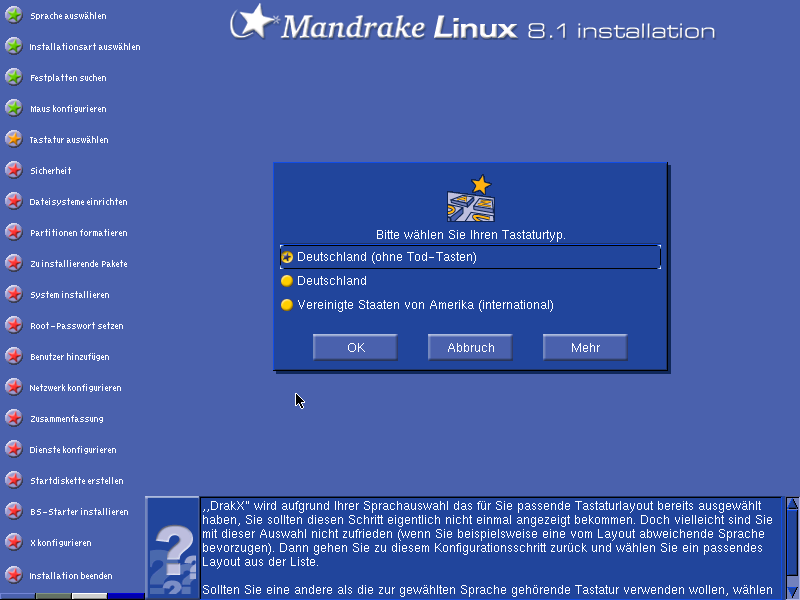Jump to the Festplatten suchen step

(68, 78)
